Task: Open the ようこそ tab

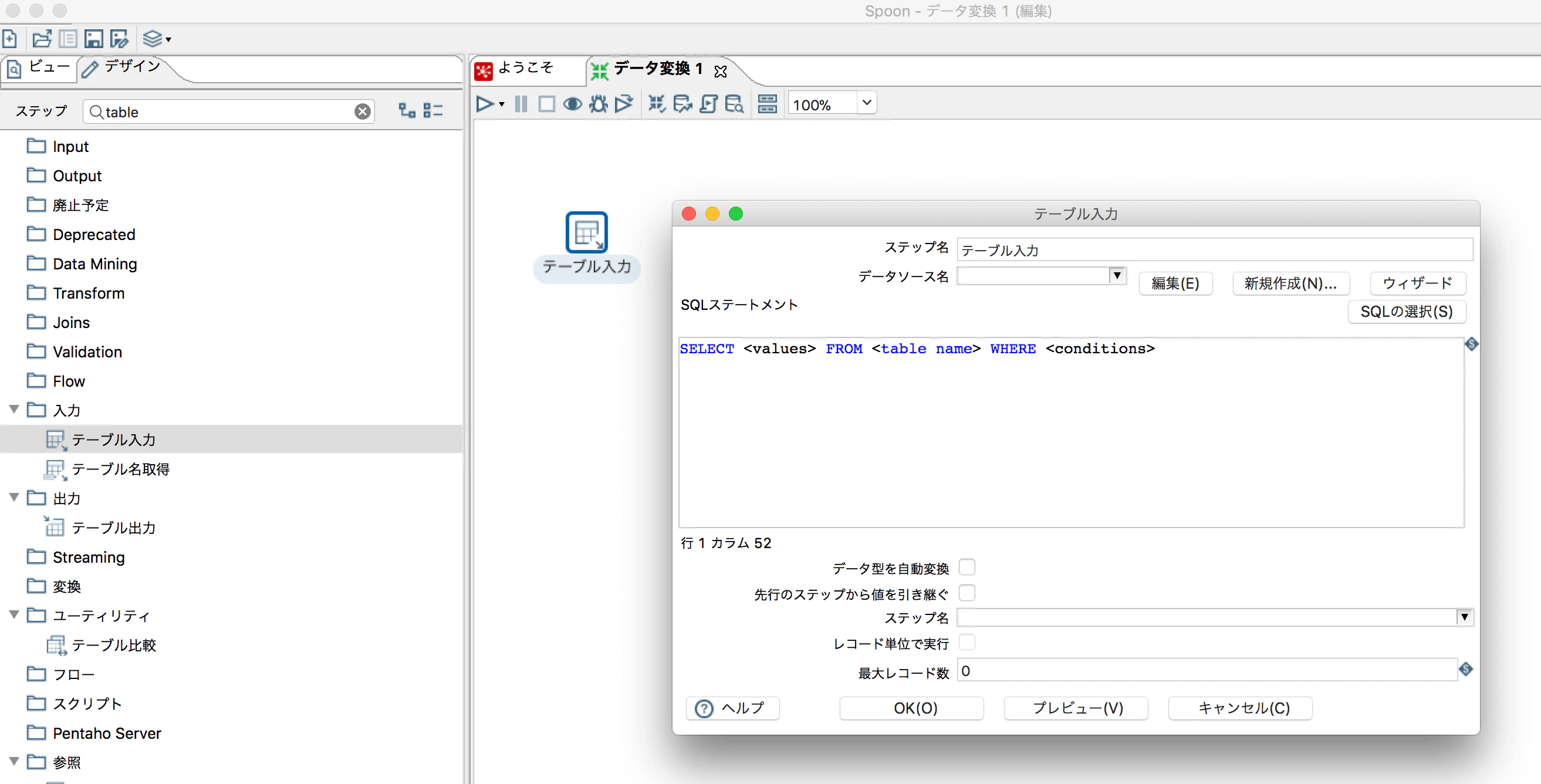Action: pyautogui.click(x=516, y=69)
